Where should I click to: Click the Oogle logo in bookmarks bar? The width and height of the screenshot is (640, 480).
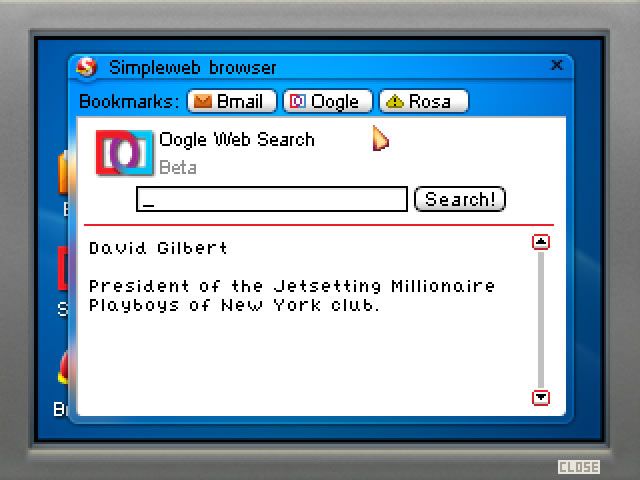[x=297, y=101]
